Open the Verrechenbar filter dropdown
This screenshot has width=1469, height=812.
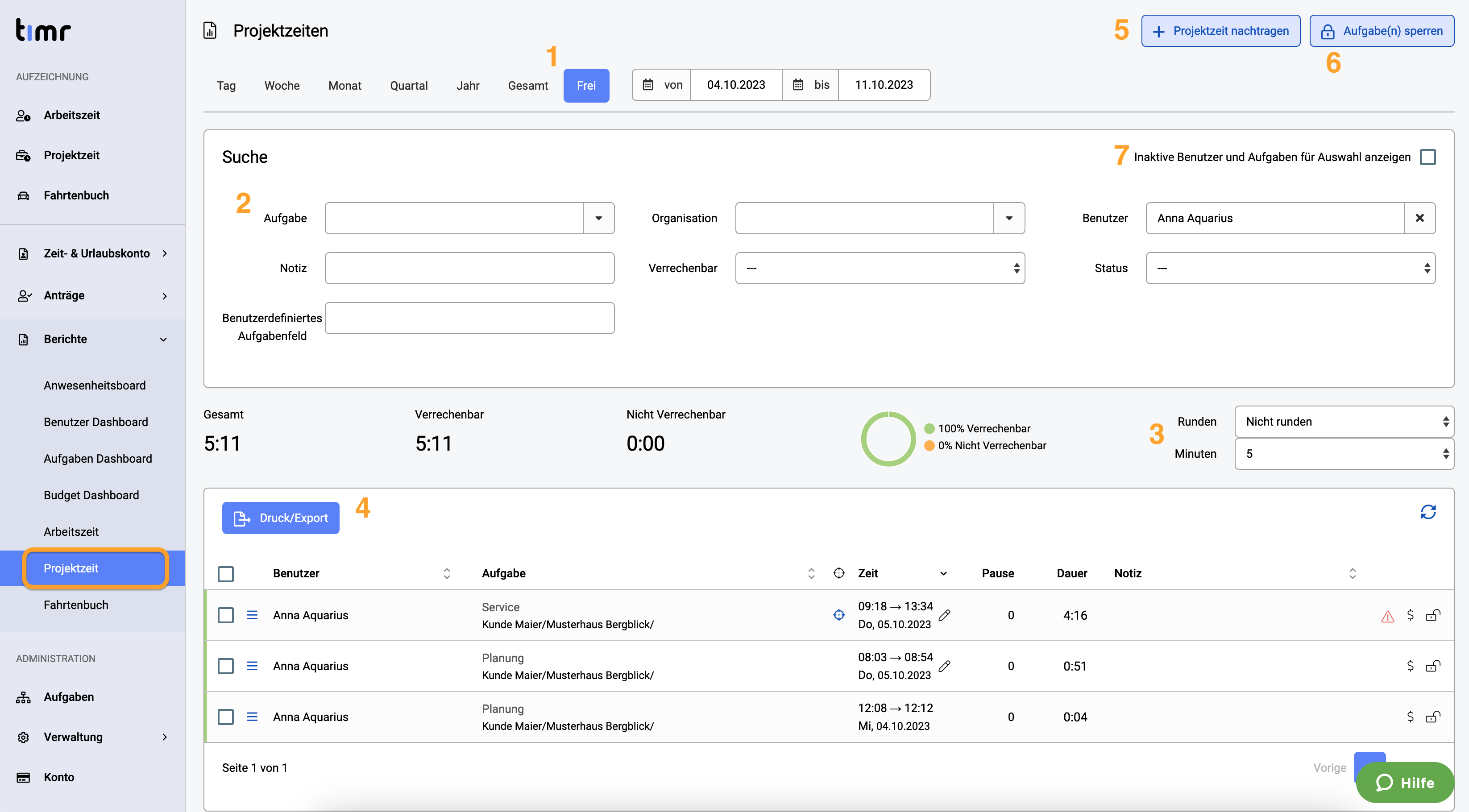[x=880, y=268]
